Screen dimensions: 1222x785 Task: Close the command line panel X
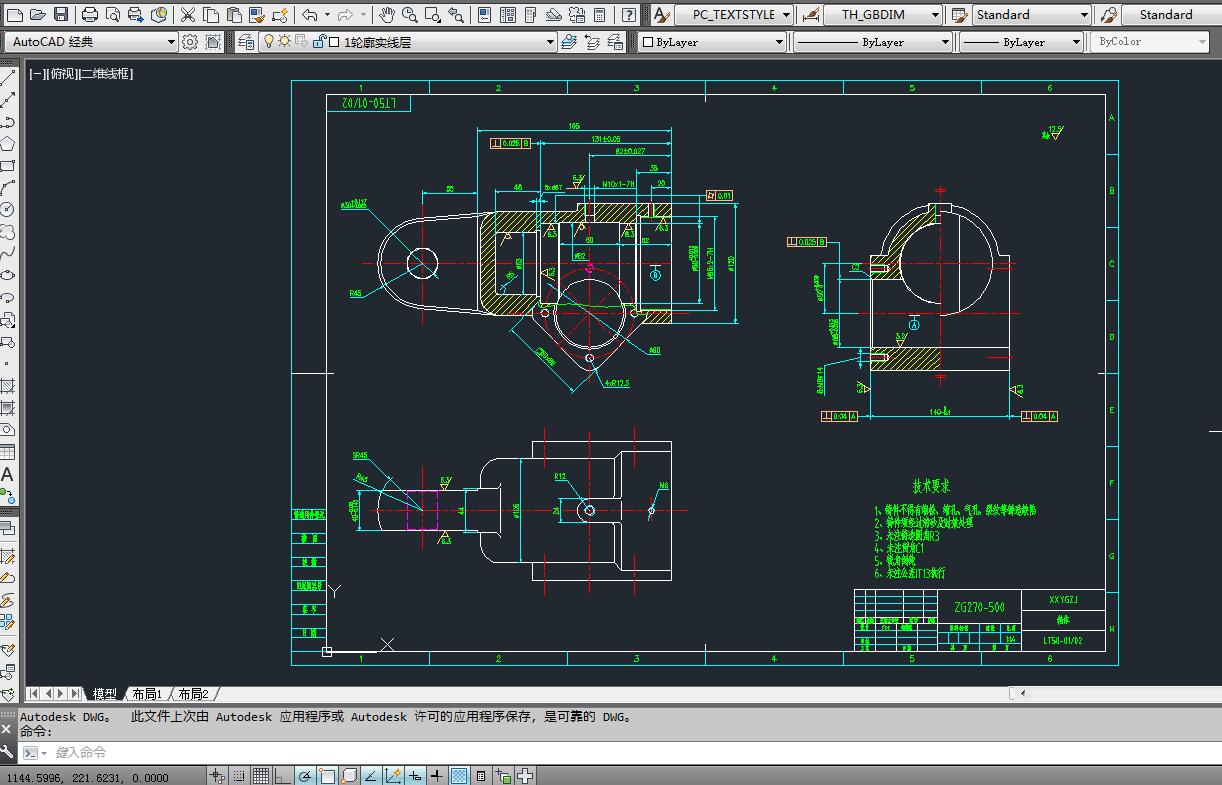[7, 729]
